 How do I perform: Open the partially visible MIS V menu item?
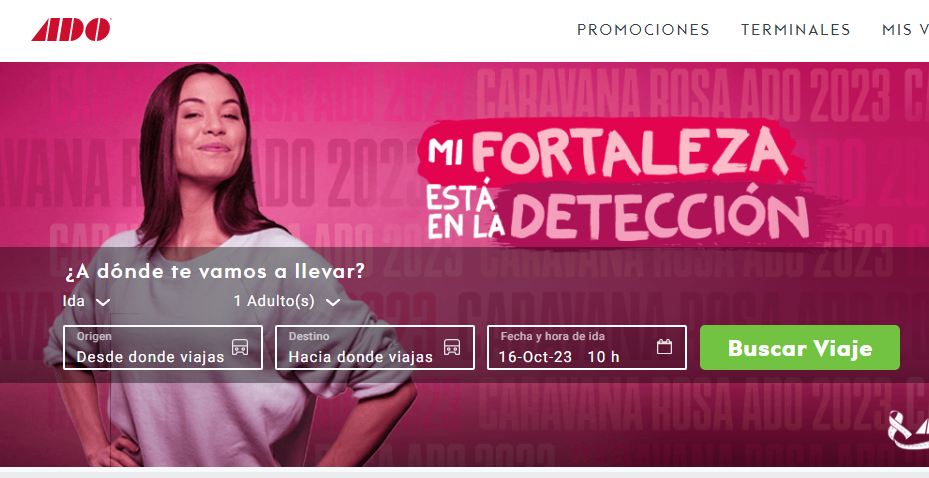tap(905, 30)
